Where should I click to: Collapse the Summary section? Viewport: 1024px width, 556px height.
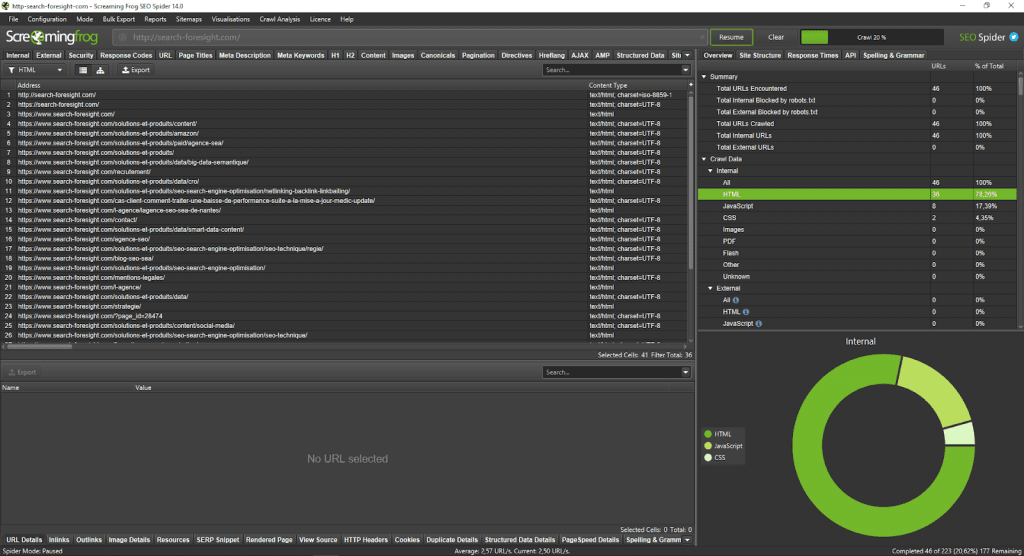point(704,76)
